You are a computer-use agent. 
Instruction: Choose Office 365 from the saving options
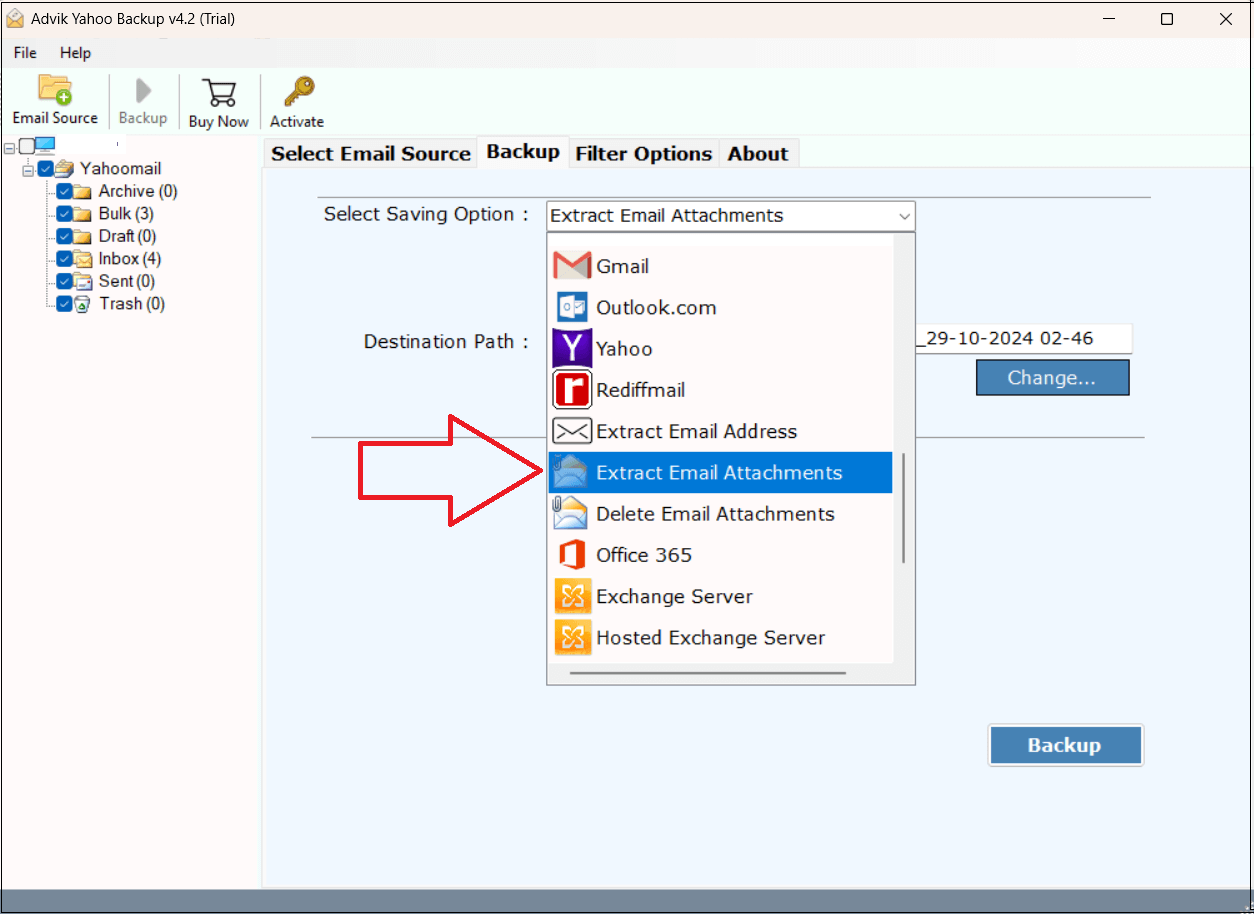coord(720,554)
